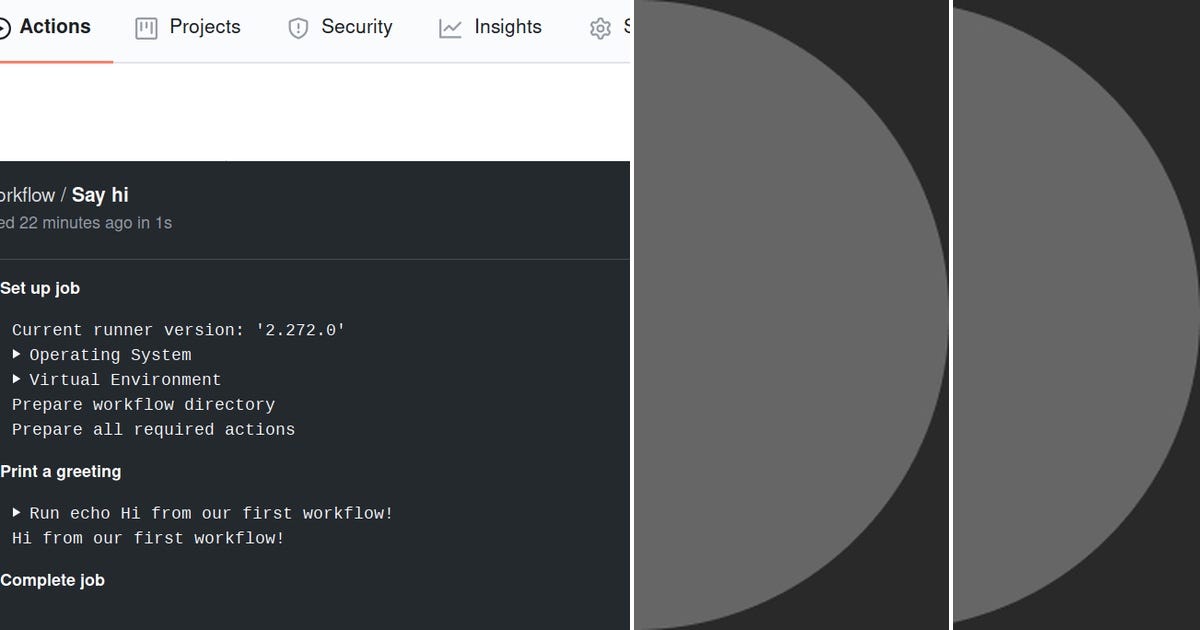Expand the Run echo workflow step output

pos(16,512)
